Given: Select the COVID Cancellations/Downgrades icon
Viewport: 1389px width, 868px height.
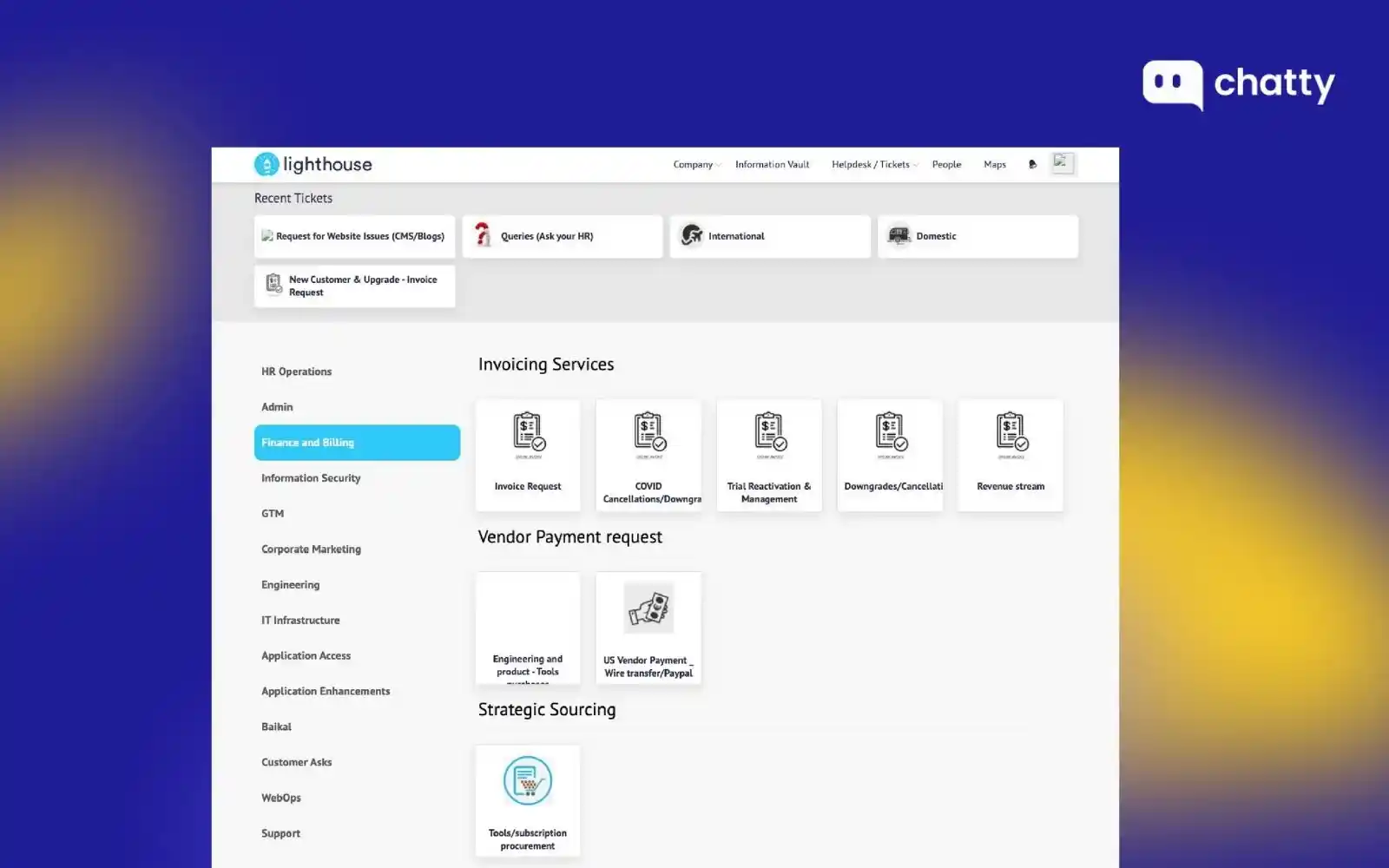Looking at the screenshot, I should pyautogui.click(x=648, y=434).
